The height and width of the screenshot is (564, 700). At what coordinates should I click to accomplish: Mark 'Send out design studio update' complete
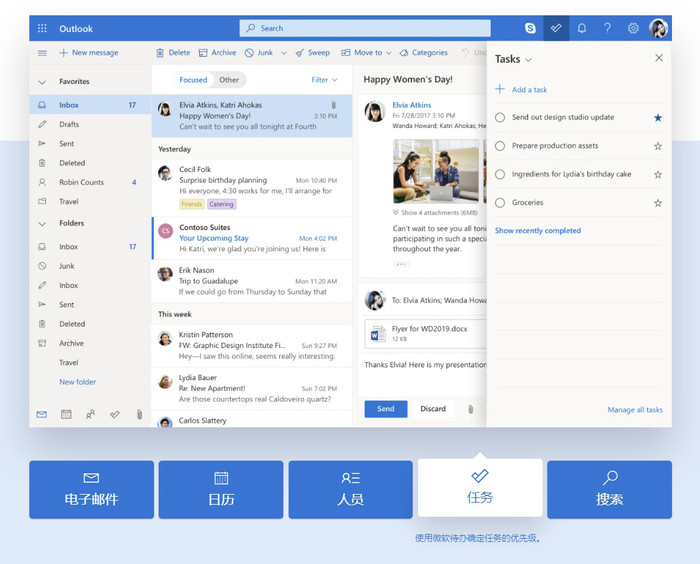tap(500, 117)
